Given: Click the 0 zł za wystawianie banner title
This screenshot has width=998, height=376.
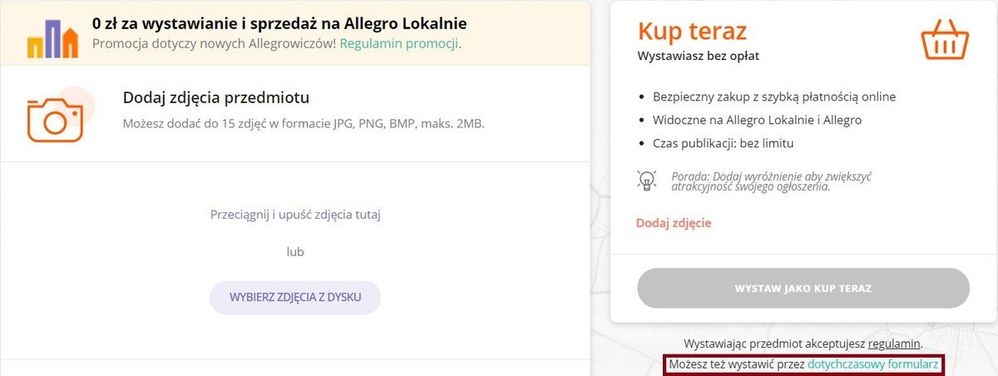Looking at the screenshot, I should coord(279,24).
